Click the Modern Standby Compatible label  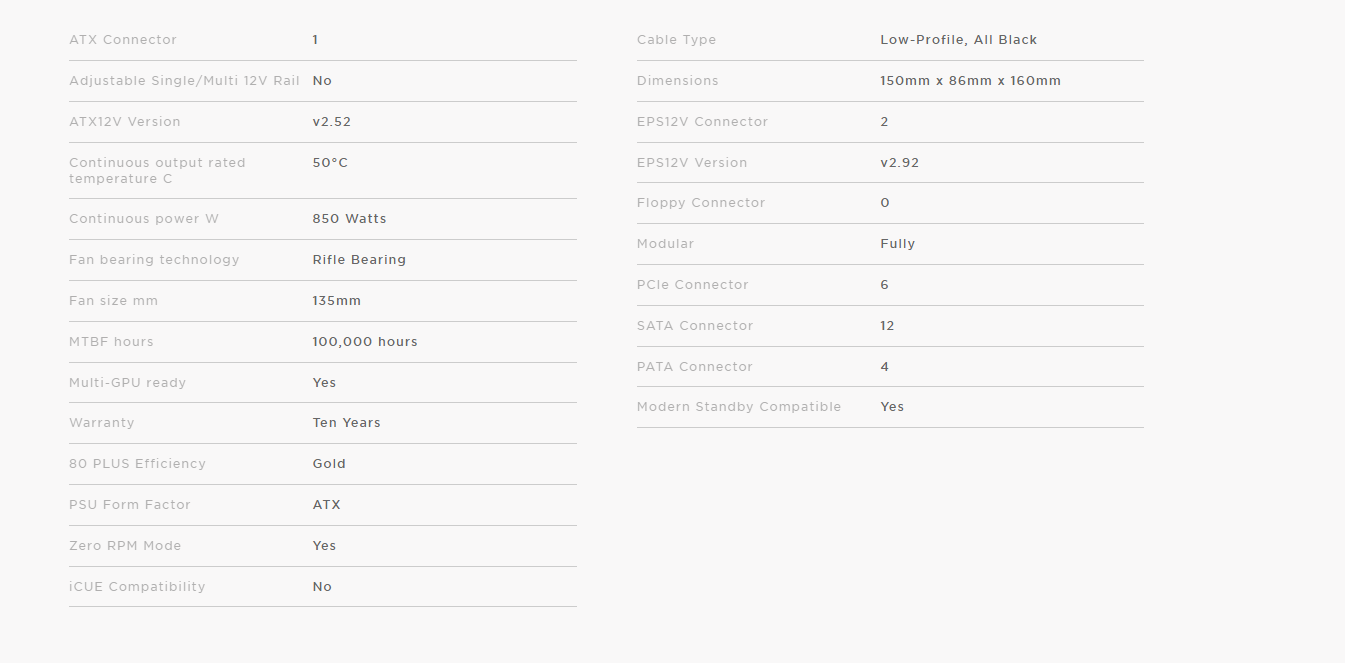(739, 407)
